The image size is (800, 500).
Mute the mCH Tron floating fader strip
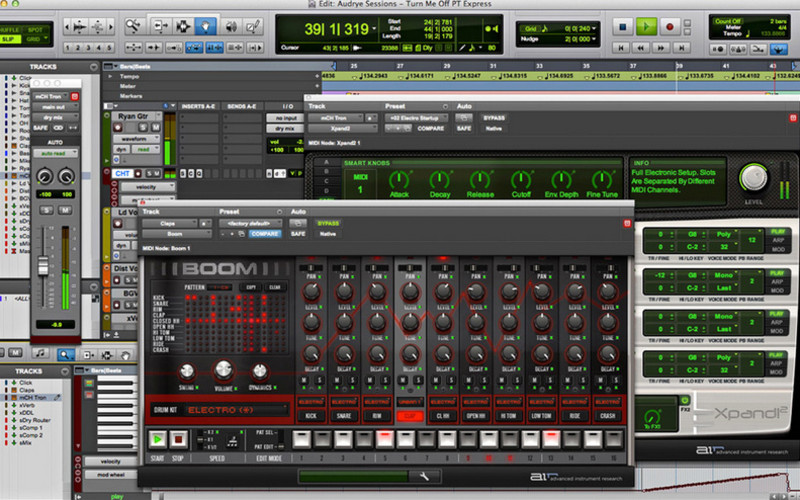65,210
